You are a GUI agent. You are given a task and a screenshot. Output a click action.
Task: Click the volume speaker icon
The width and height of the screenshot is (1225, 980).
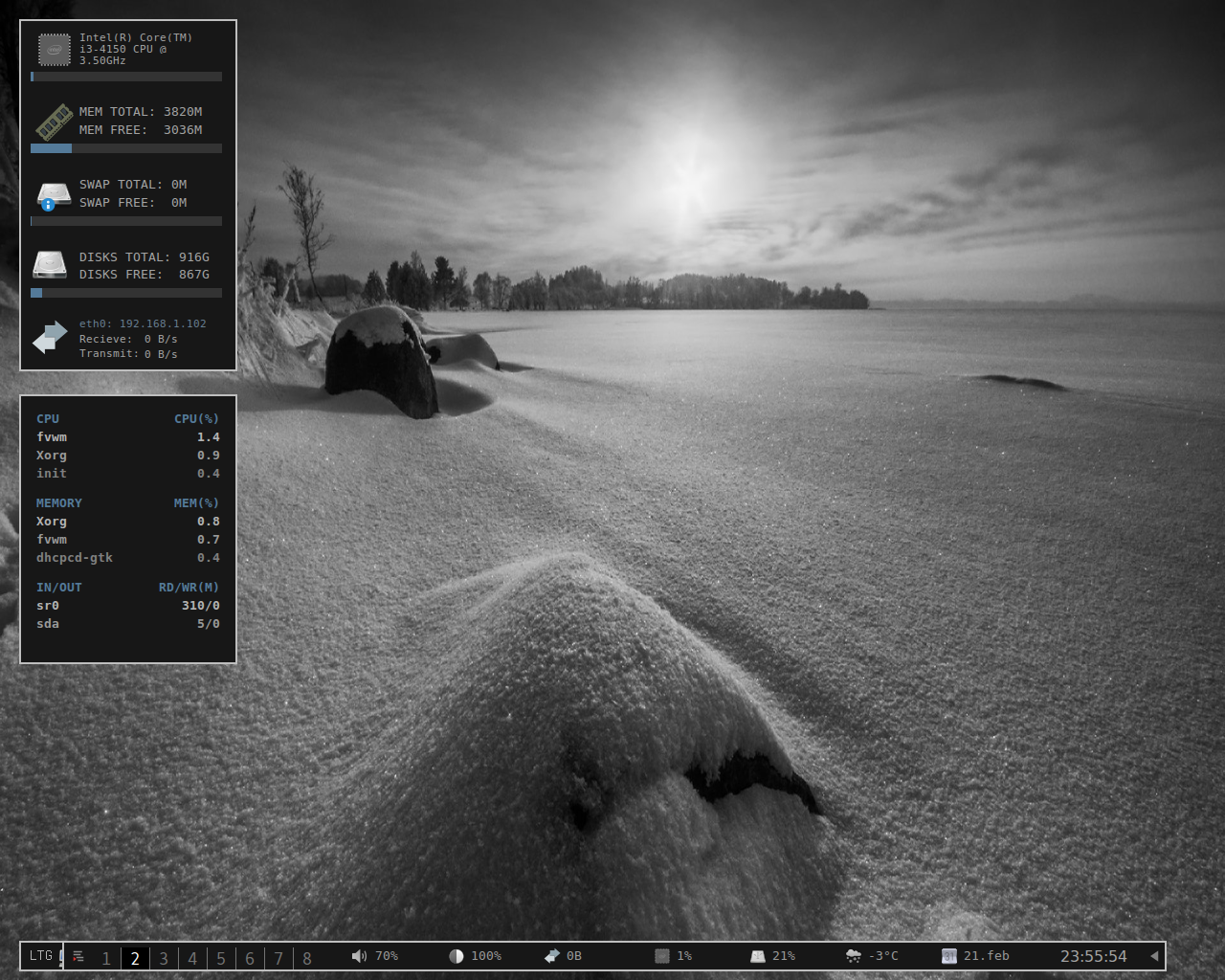(x=359, y=956)
